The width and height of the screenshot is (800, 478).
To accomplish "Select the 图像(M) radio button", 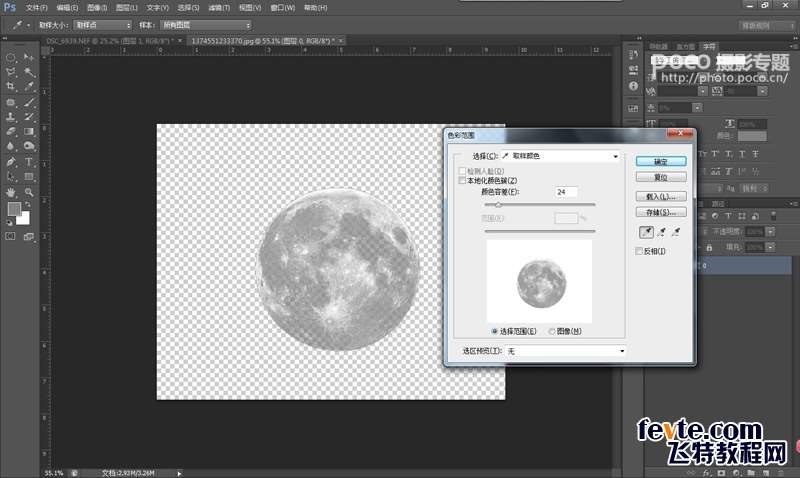I will pos(552,331).
